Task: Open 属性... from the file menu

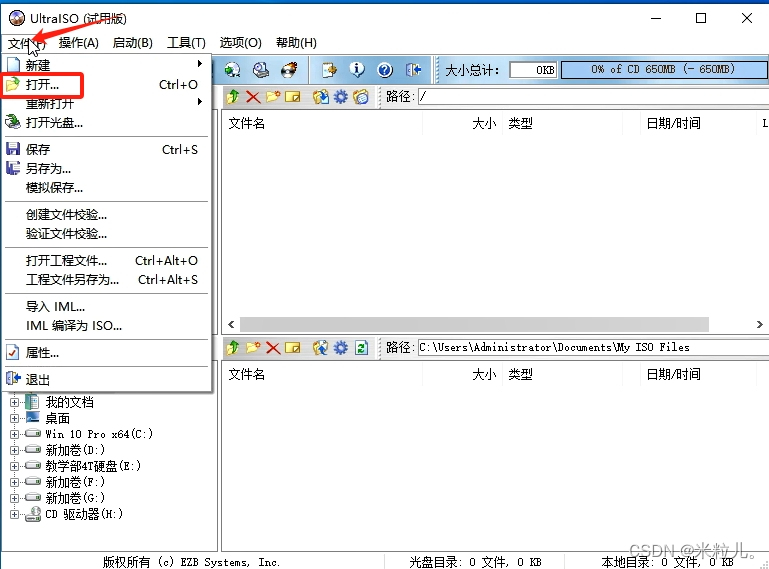Action: click(107, 353)
